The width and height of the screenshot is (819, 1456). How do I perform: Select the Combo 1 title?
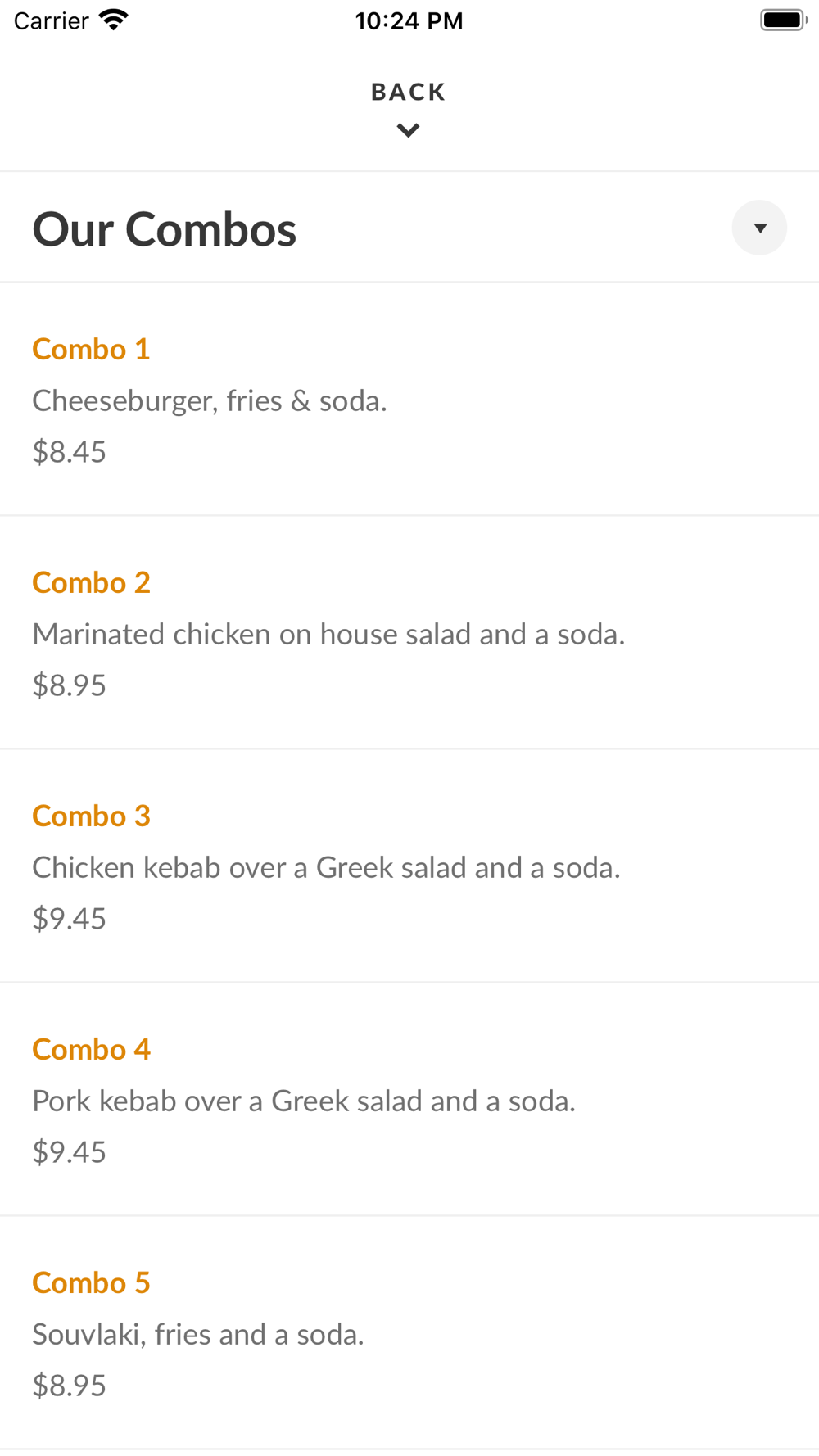[91, 350]
